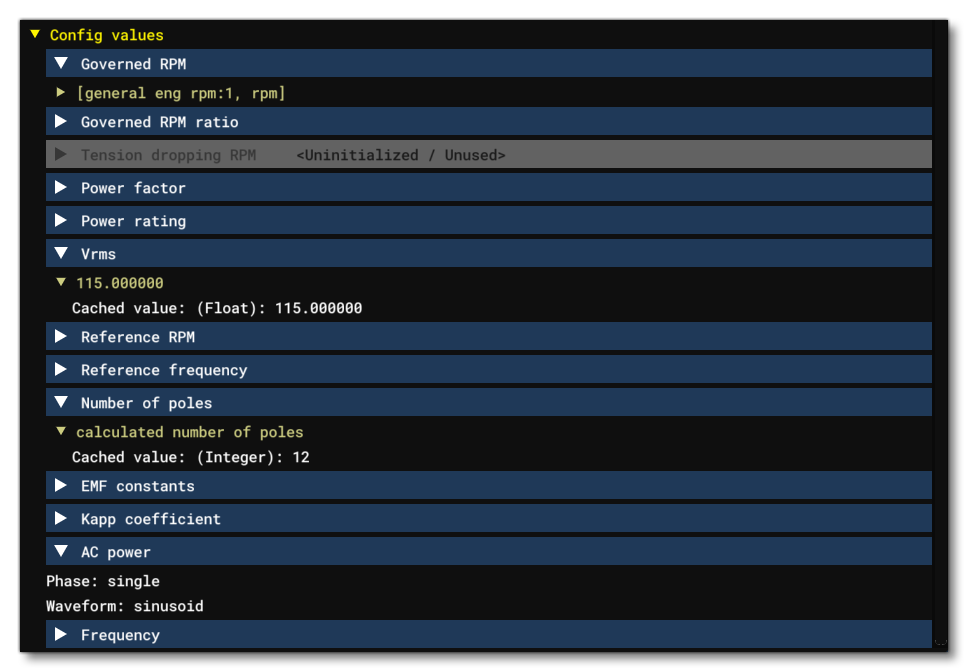Open the Kapp coefficient section
Viewport: 968px width, 672px height.
pos(60,519)
